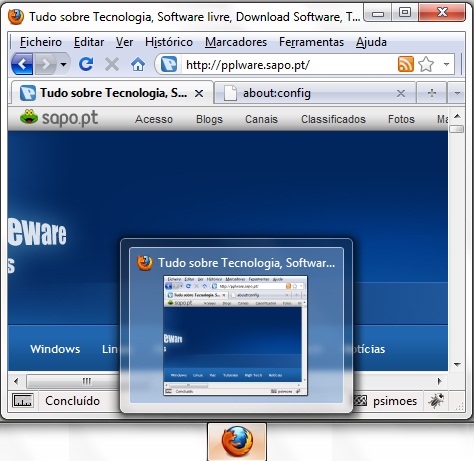This screenshot has height=461, width=474.
Task: Click the Concluído status text
Action: [72, 401]
